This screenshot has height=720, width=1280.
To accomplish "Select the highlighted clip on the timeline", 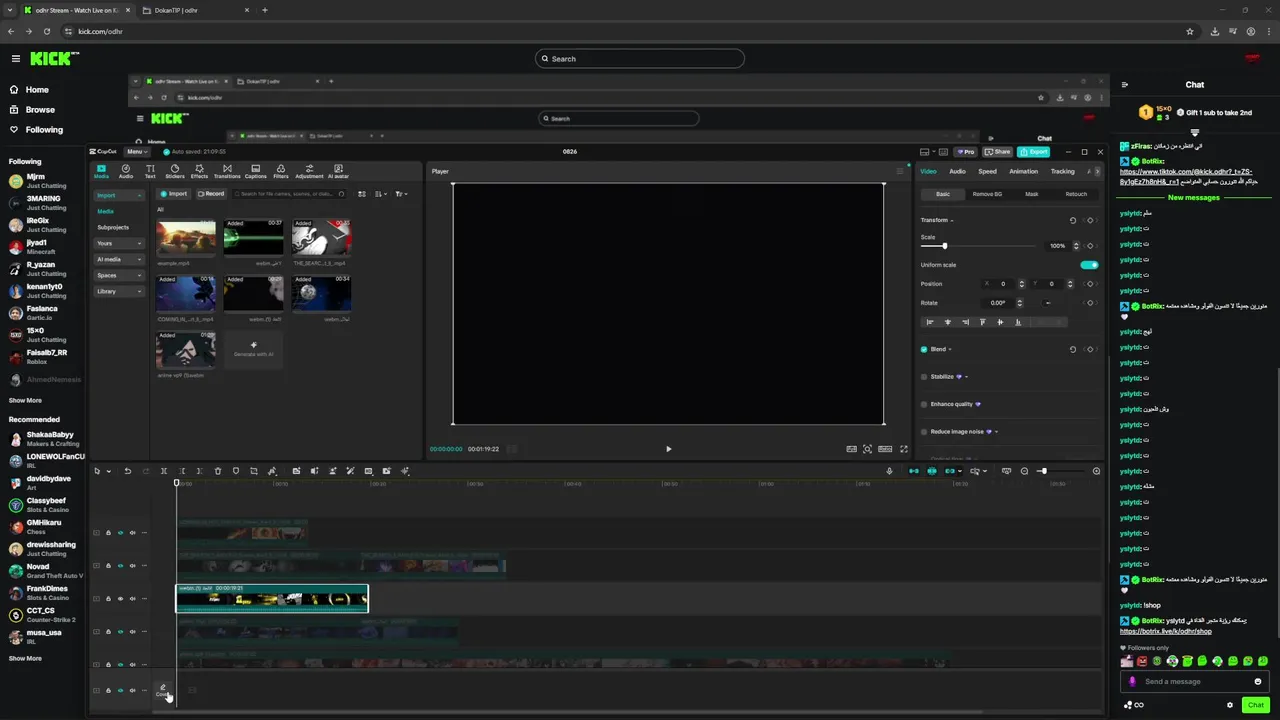I will coord(272,599).
